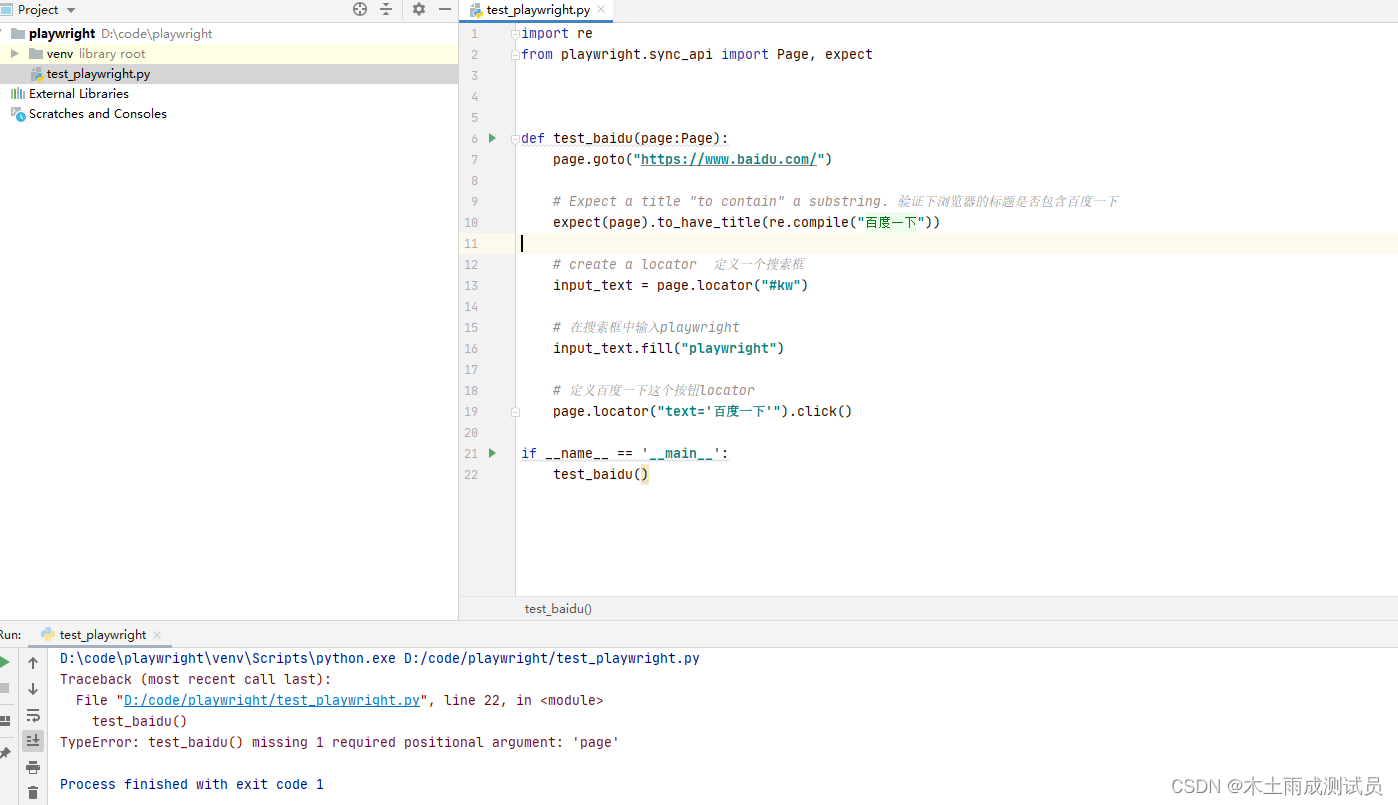The width and height of the screenshot is (1398, 805).
Task: Toggle Soft-Wrap in Run console
Action: pyautogui.click(x=33, y=715)
